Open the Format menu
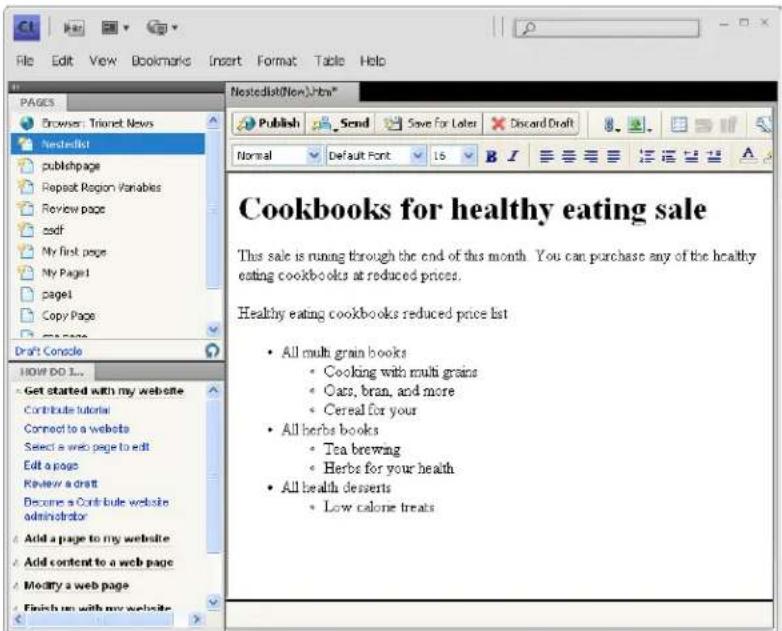 click(x=277, y=61)
